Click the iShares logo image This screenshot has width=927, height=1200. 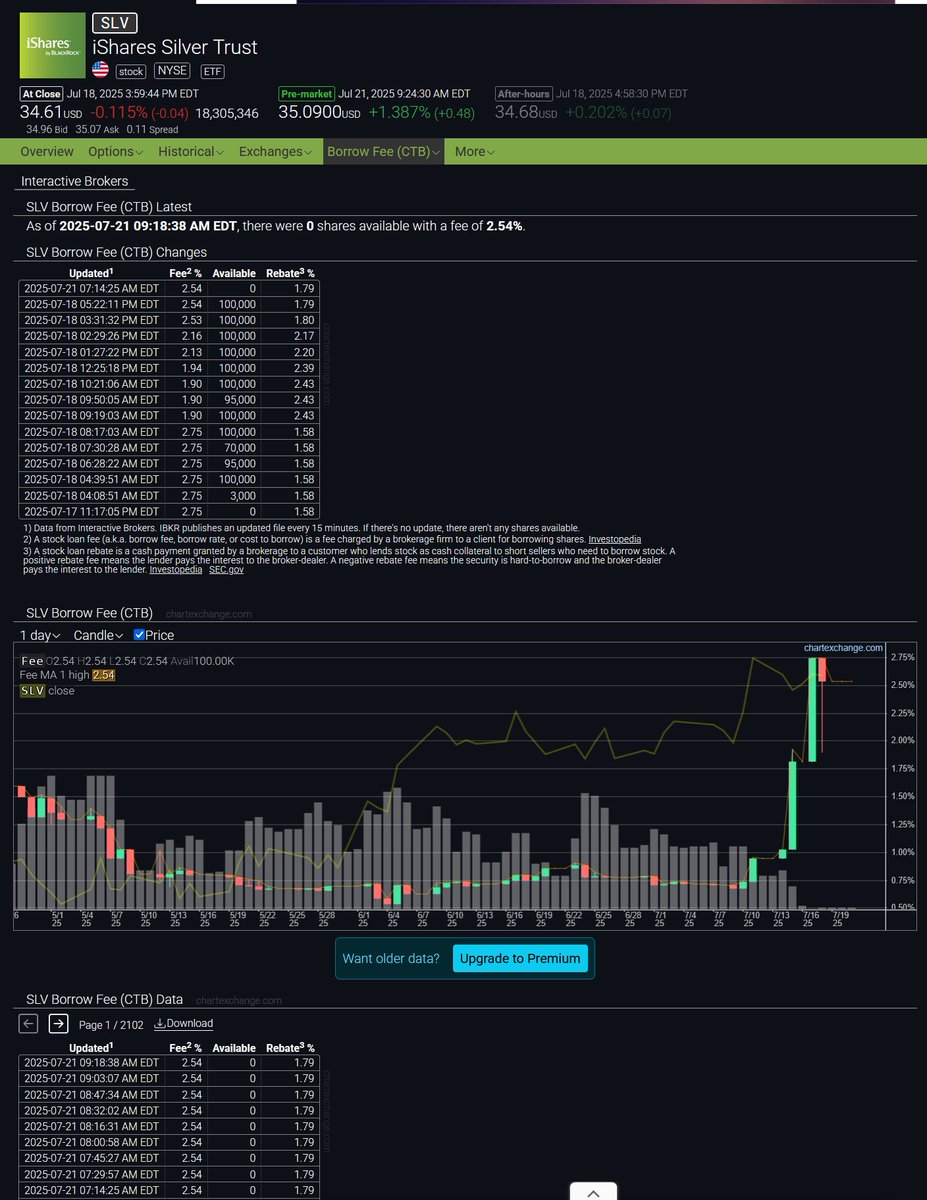coord(52,46)
